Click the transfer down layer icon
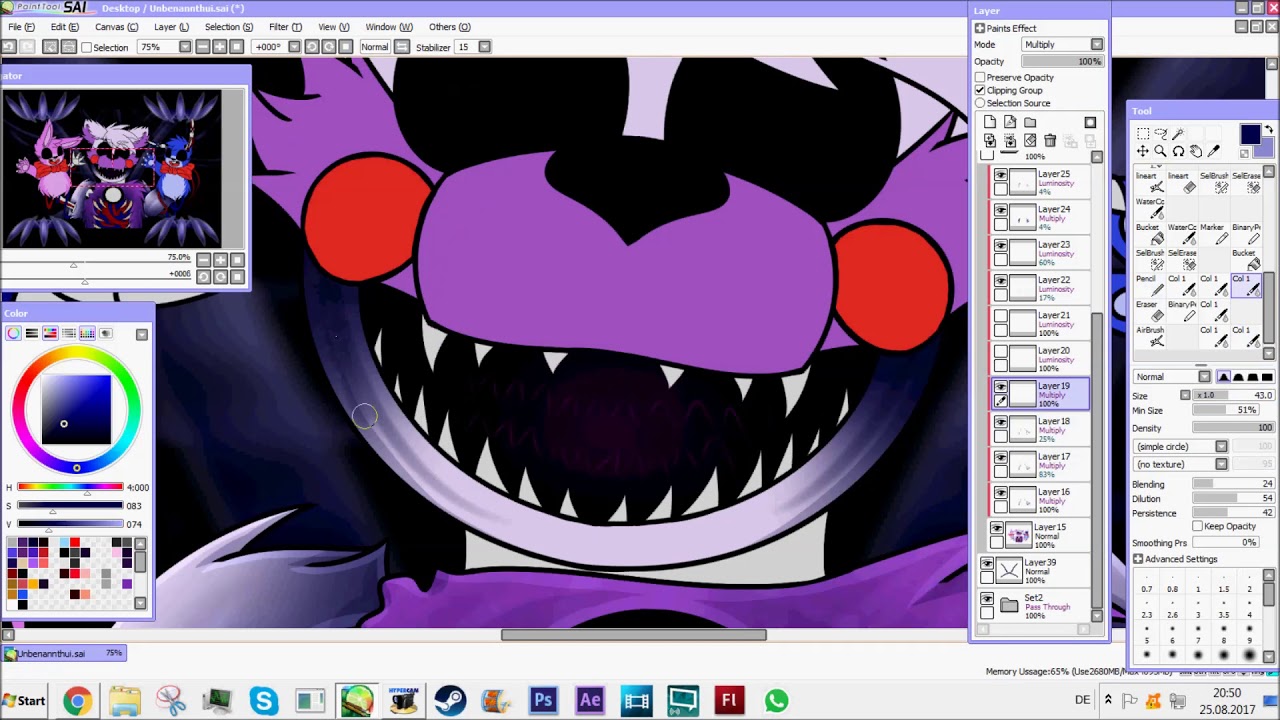This screenshot has width=1280, height=720. [990, 141]
